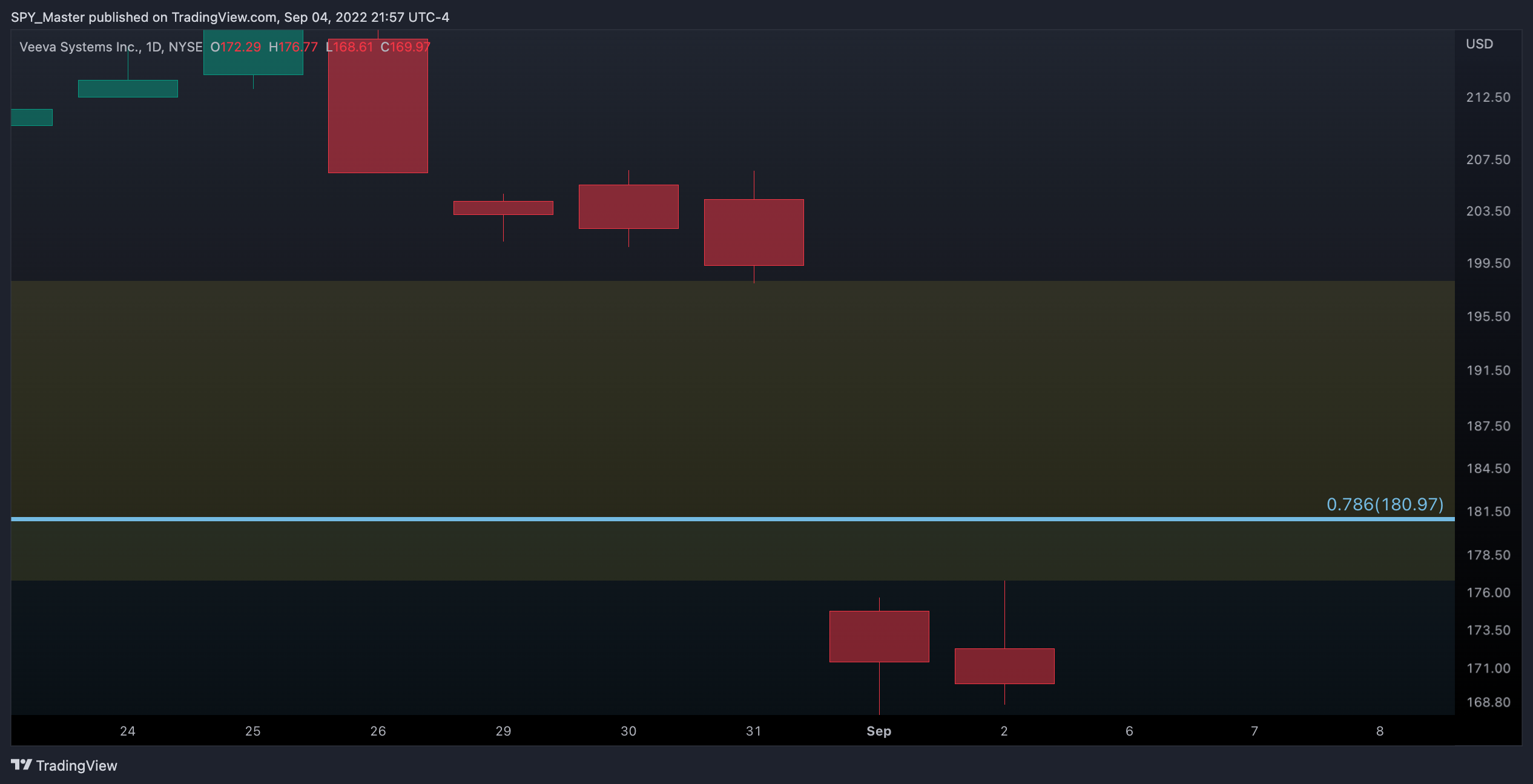Click the date label 29 on time axis
This screenshot has width=1533, height=784.
[x=504, y=731]
